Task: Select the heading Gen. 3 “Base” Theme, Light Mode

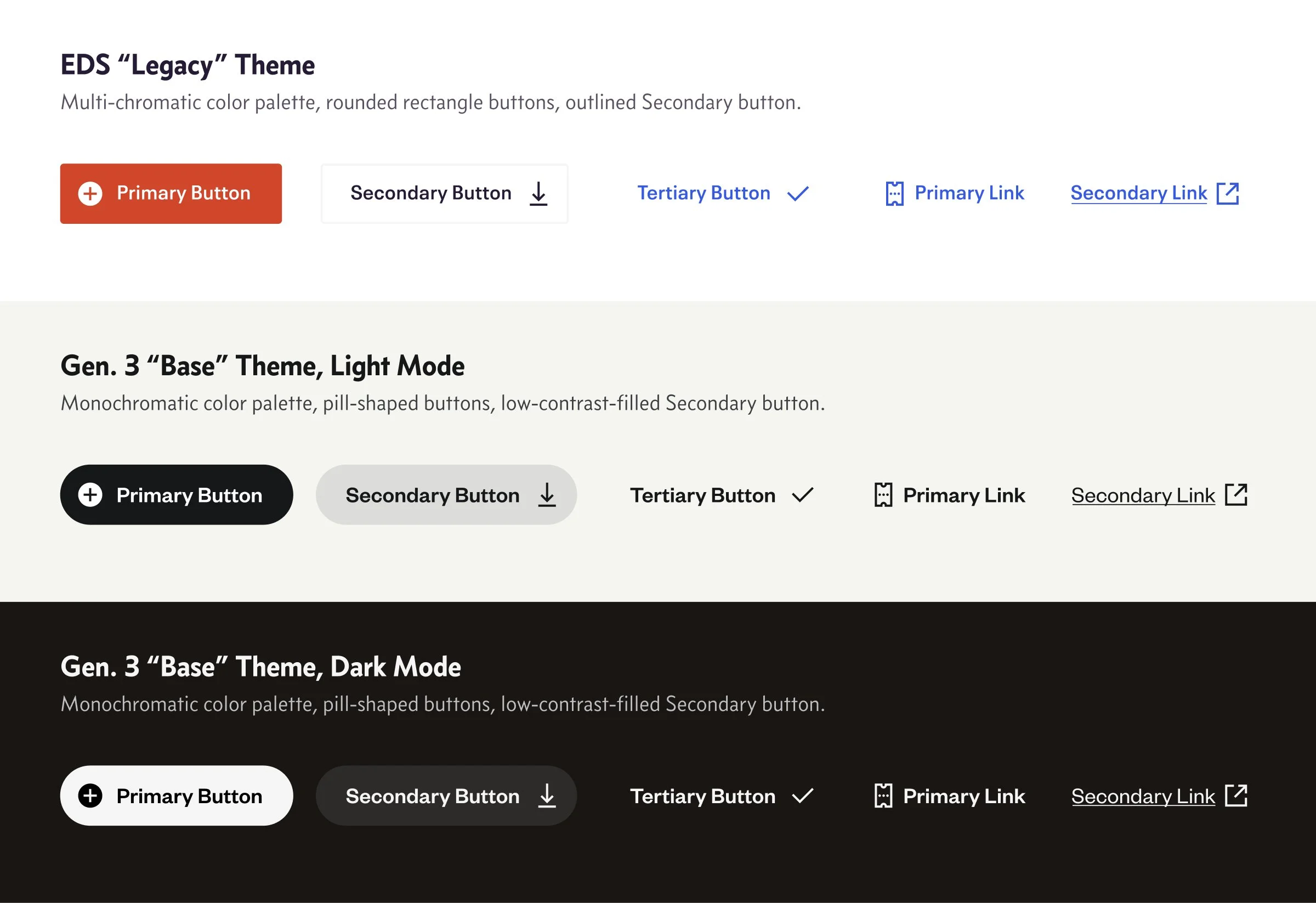Action: pyautogui.click(x=262, y=366)
